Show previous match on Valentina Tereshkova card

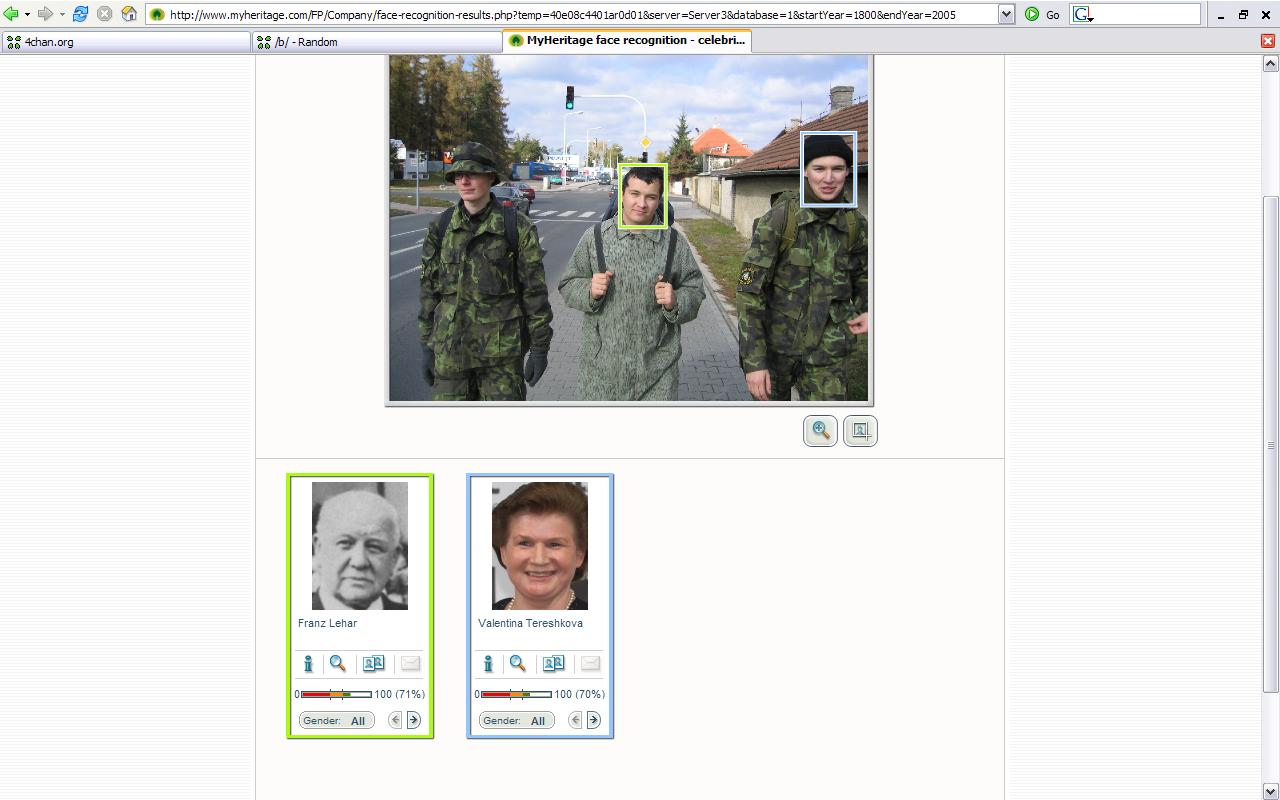(575, 720)
